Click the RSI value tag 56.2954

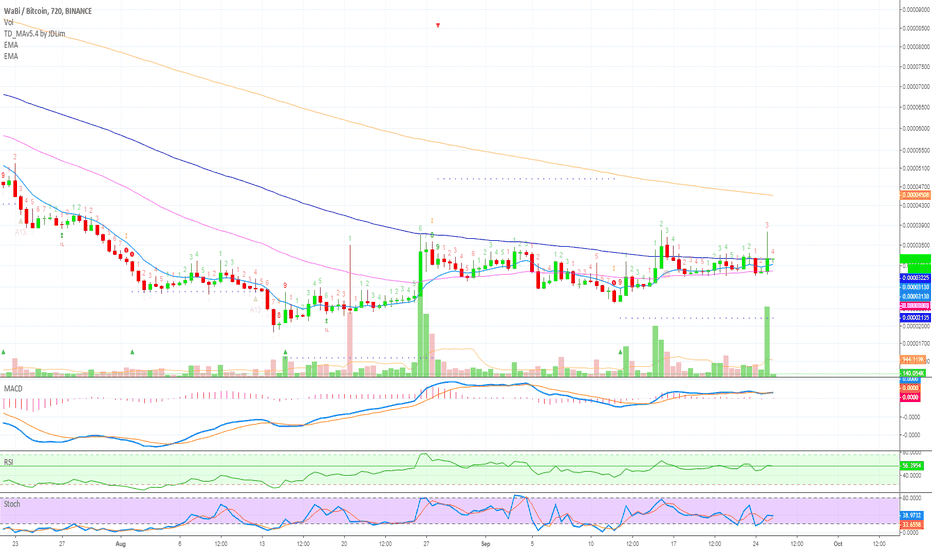[912, 466]
